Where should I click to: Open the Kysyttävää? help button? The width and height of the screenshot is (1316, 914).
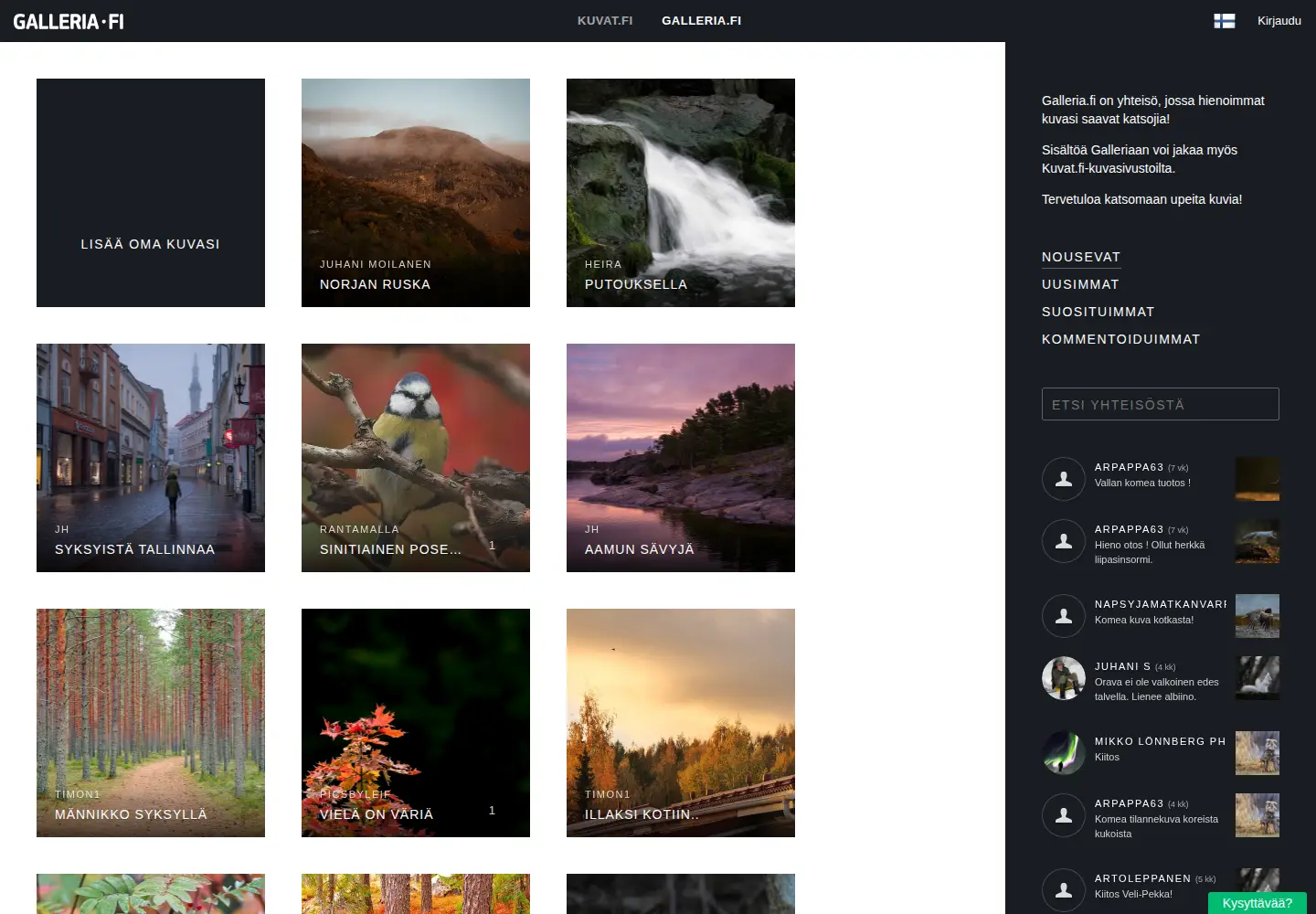tap(1258, 903)
